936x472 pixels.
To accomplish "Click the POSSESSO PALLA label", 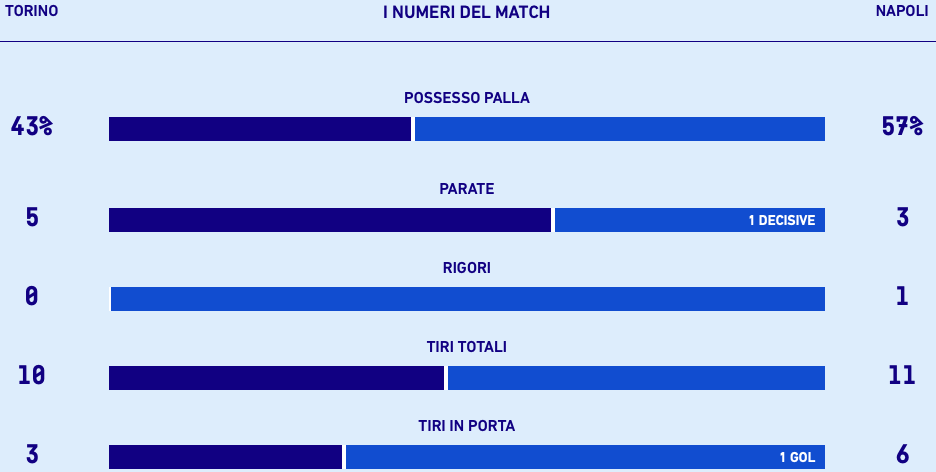I will click(466, 98).
